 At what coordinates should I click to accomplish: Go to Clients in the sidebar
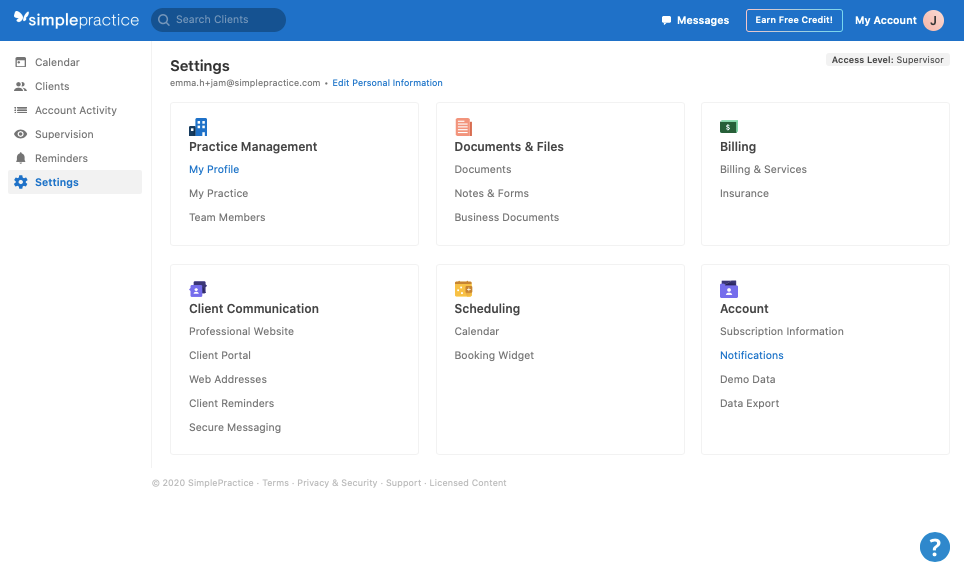[x=74, y=86]
